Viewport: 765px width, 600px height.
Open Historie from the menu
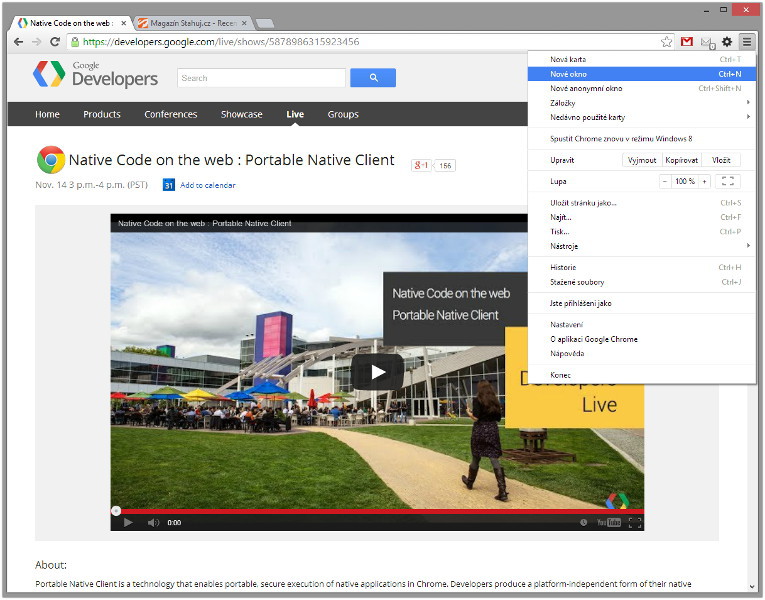(x=642, y=267)
